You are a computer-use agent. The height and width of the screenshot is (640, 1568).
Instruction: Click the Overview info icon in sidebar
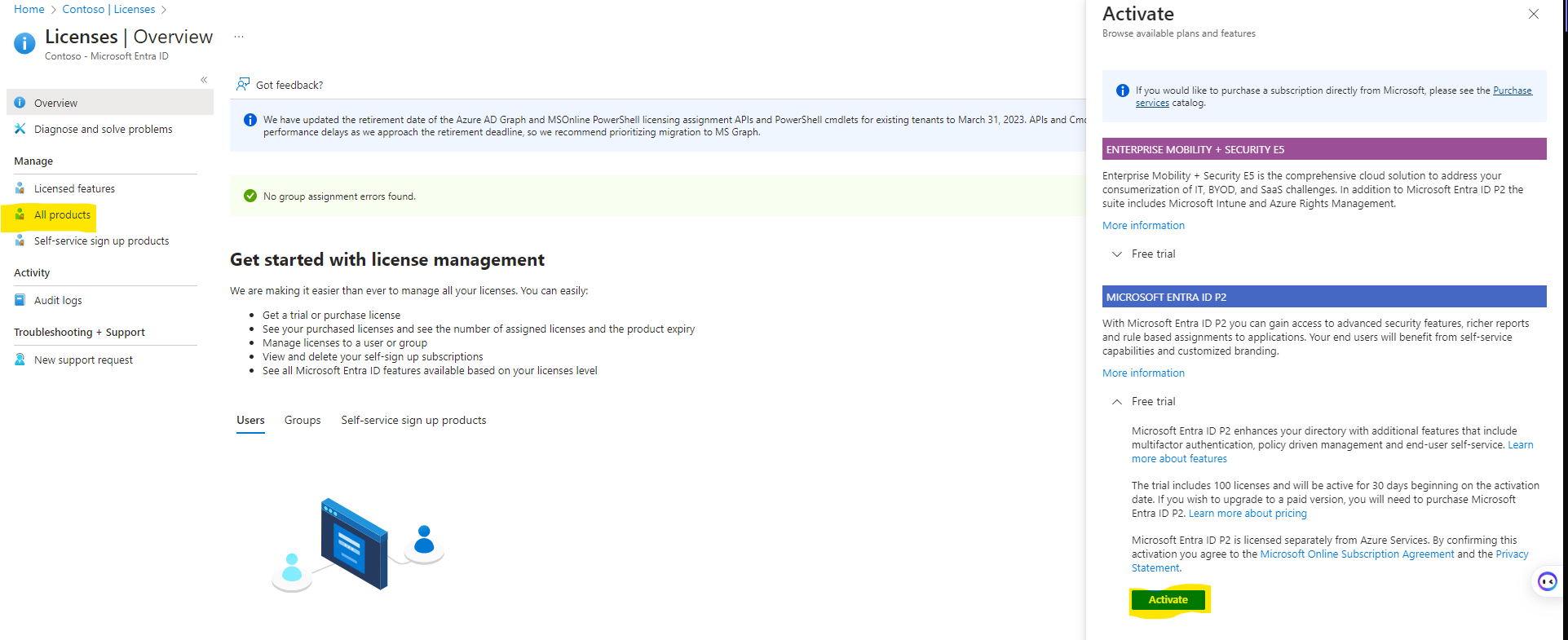click(x=20, y=103)
